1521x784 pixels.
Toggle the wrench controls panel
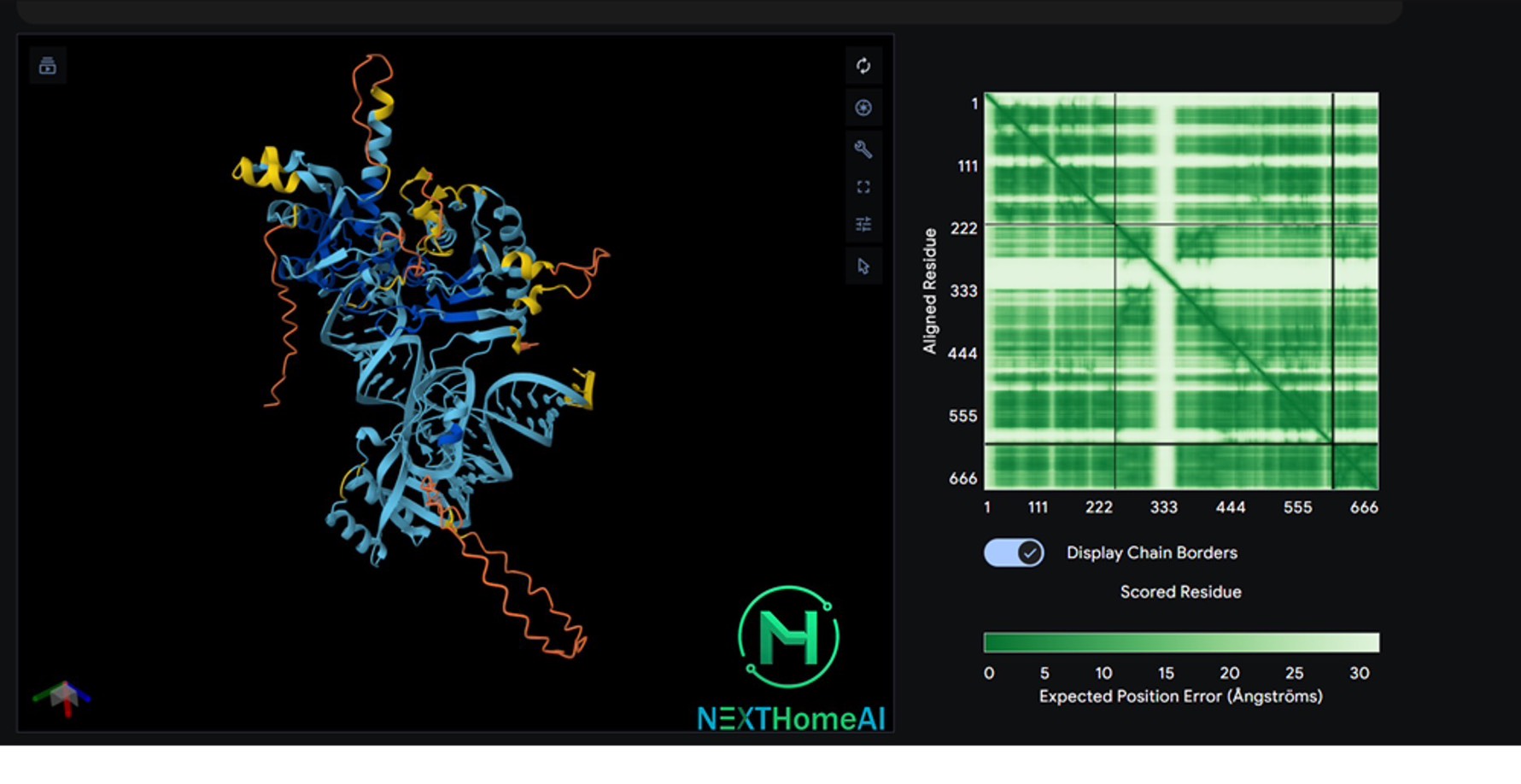(x=863, y=149)
